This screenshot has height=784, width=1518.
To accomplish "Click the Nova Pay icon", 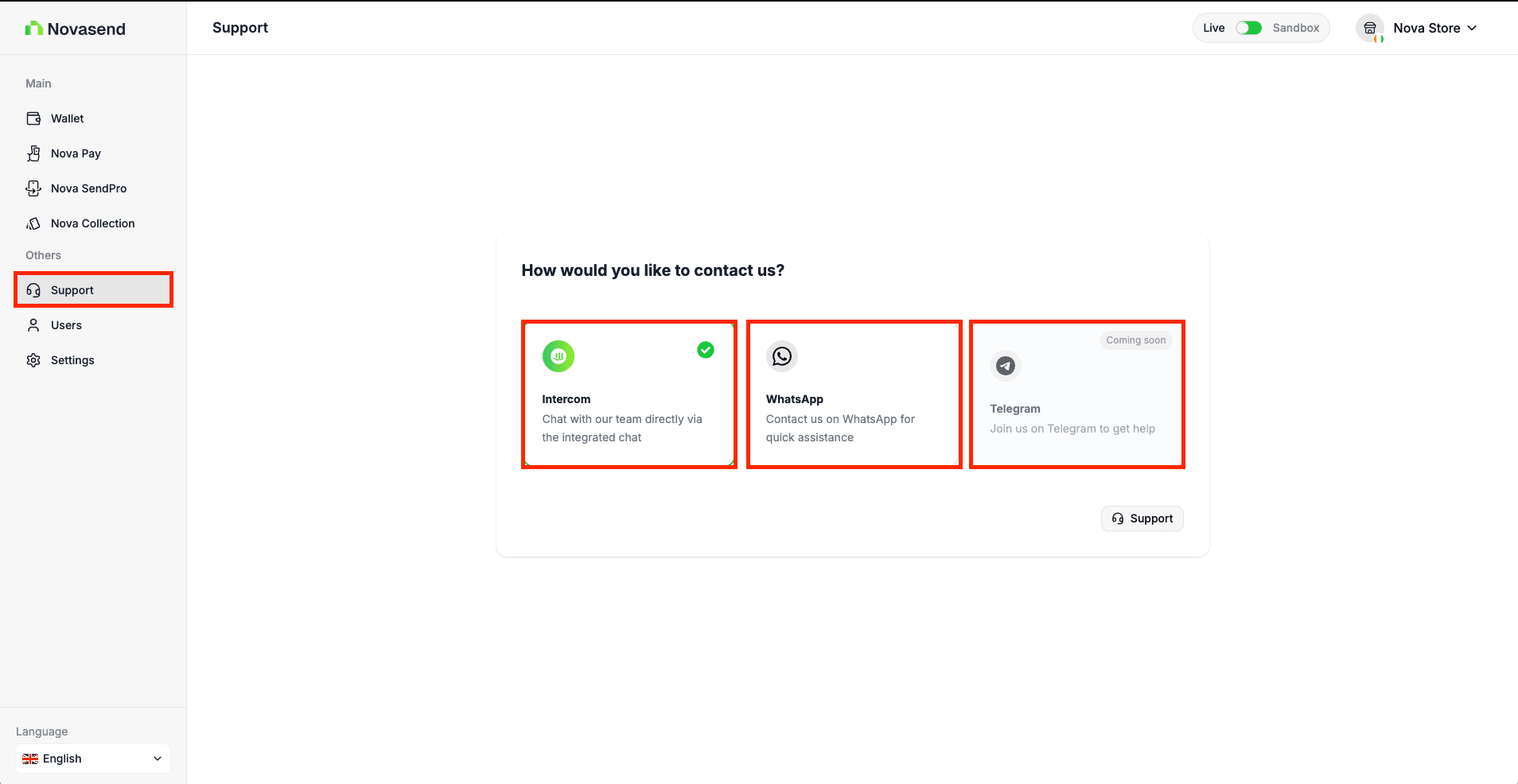I will 33,153.
